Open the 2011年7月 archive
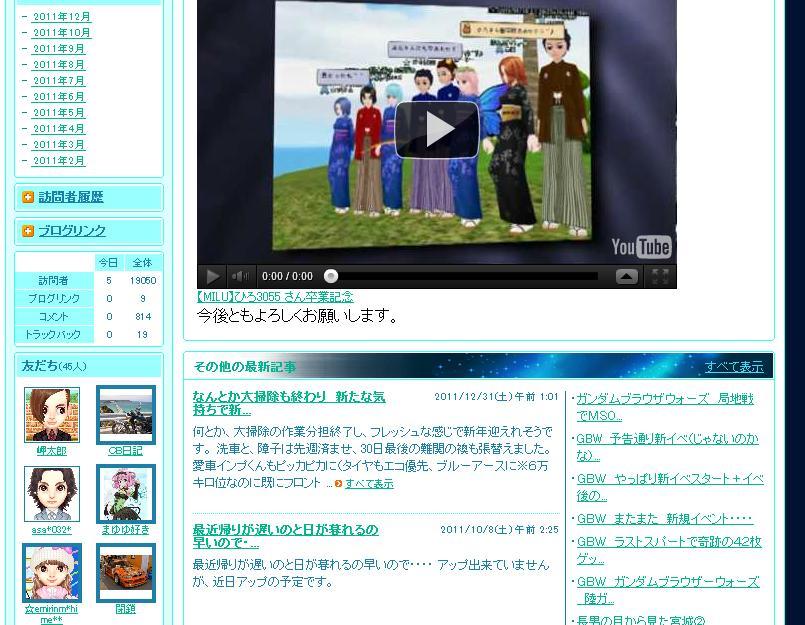Image resolution: width=805 pixels, height=625 pixels. [59, 81]
